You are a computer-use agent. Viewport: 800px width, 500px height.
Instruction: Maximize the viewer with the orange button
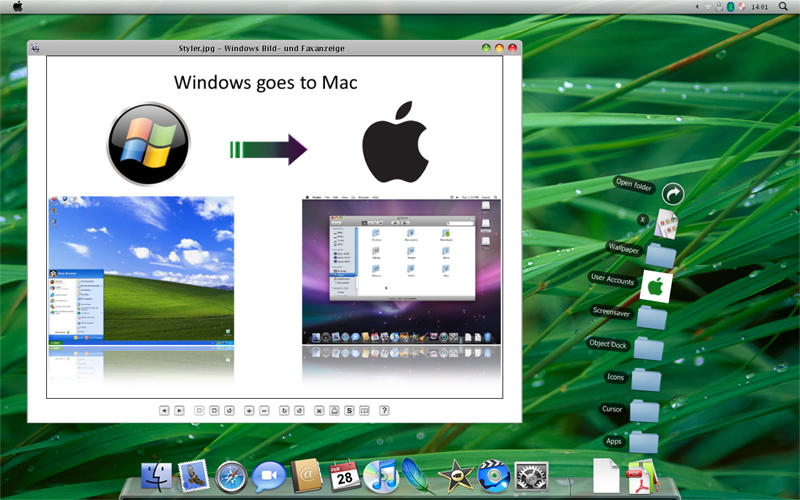[x=499, y=48]
